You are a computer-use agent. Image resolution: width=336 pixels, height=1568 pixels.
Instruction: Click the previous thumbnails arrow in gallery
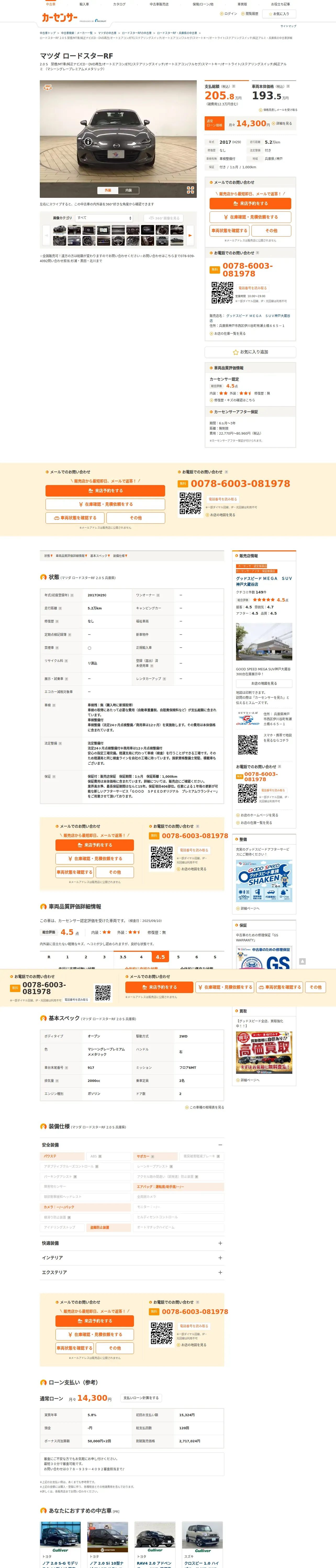click(46, 235)
